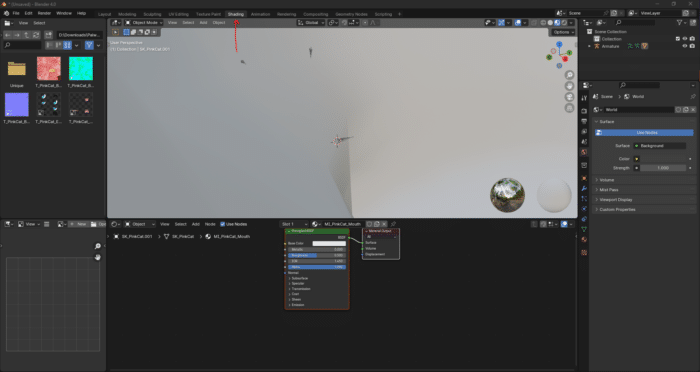The width and height of the screenshot is (700, 372).
Task: Open the File menu
Action: pos(16,13)
